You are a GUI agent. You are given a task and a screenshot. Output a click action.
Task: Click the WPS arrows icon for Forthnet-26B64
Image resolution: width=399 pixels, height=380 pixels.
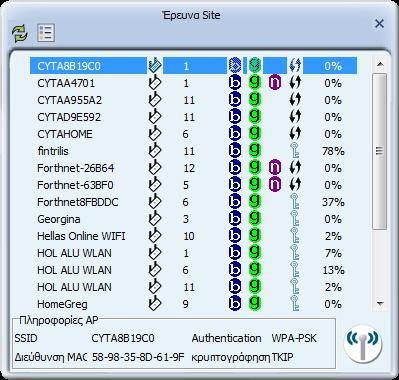point(295,168)
